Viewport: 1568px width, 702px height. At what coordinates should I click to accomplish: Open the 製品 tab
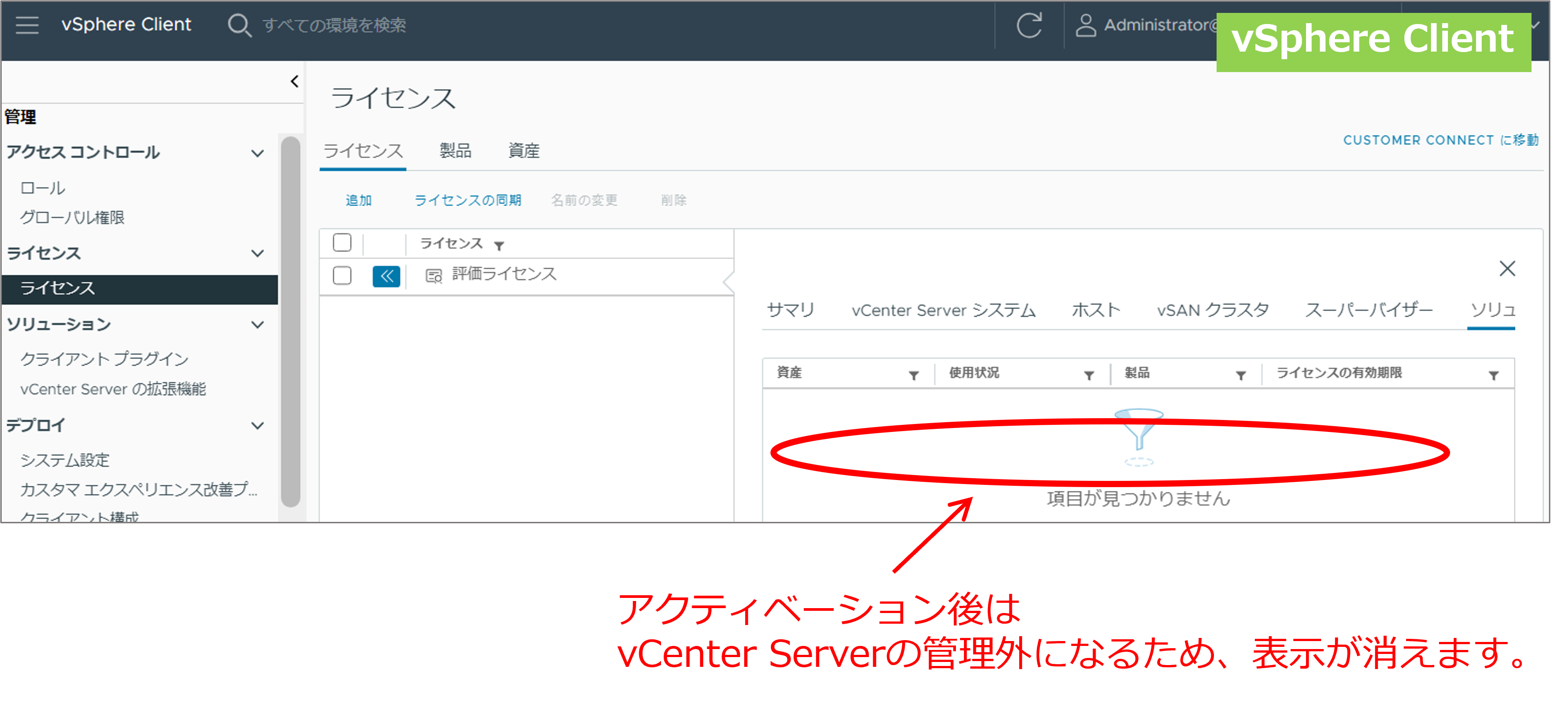455,150
